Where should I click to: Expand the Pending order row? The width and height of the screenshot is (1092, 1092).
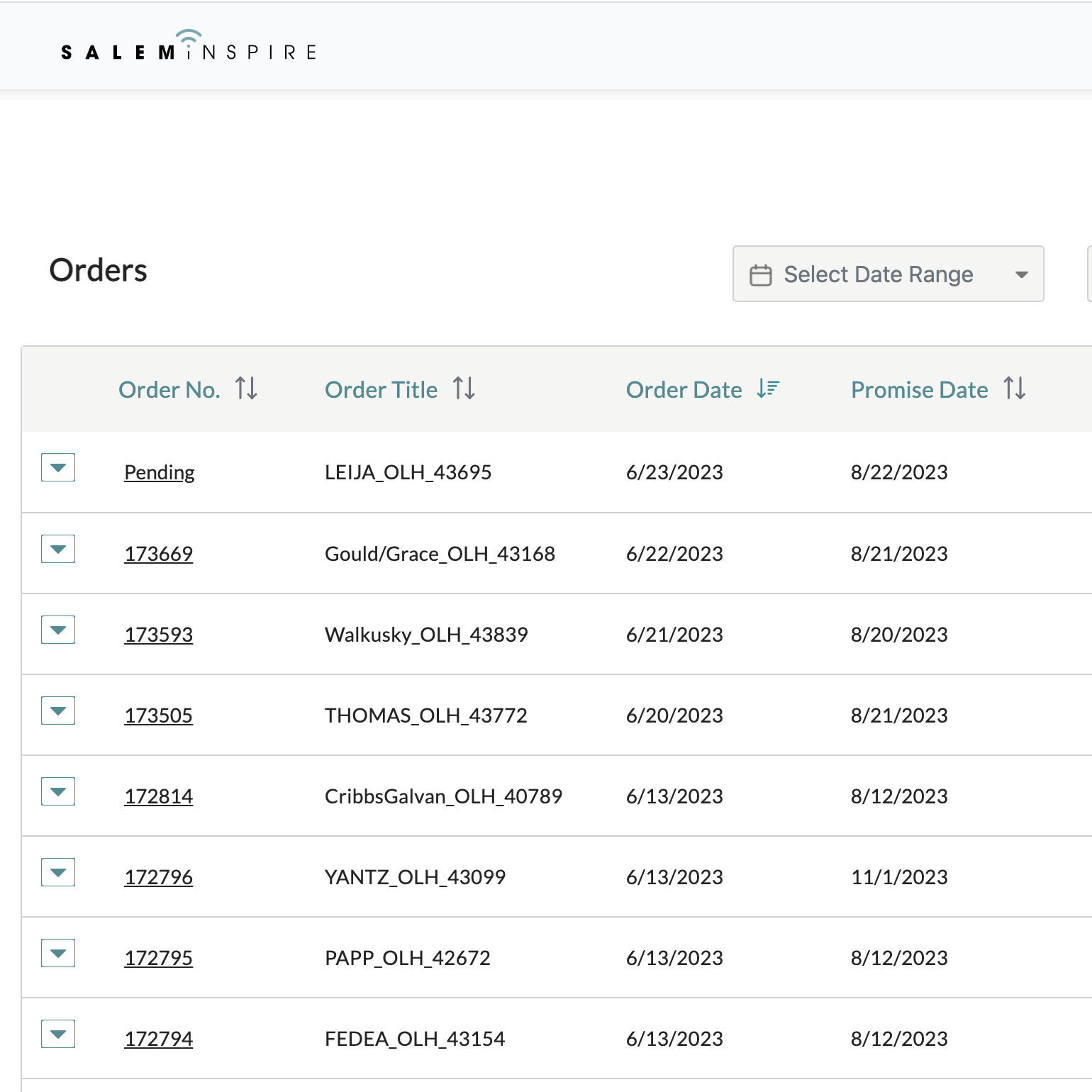[58, 468]
